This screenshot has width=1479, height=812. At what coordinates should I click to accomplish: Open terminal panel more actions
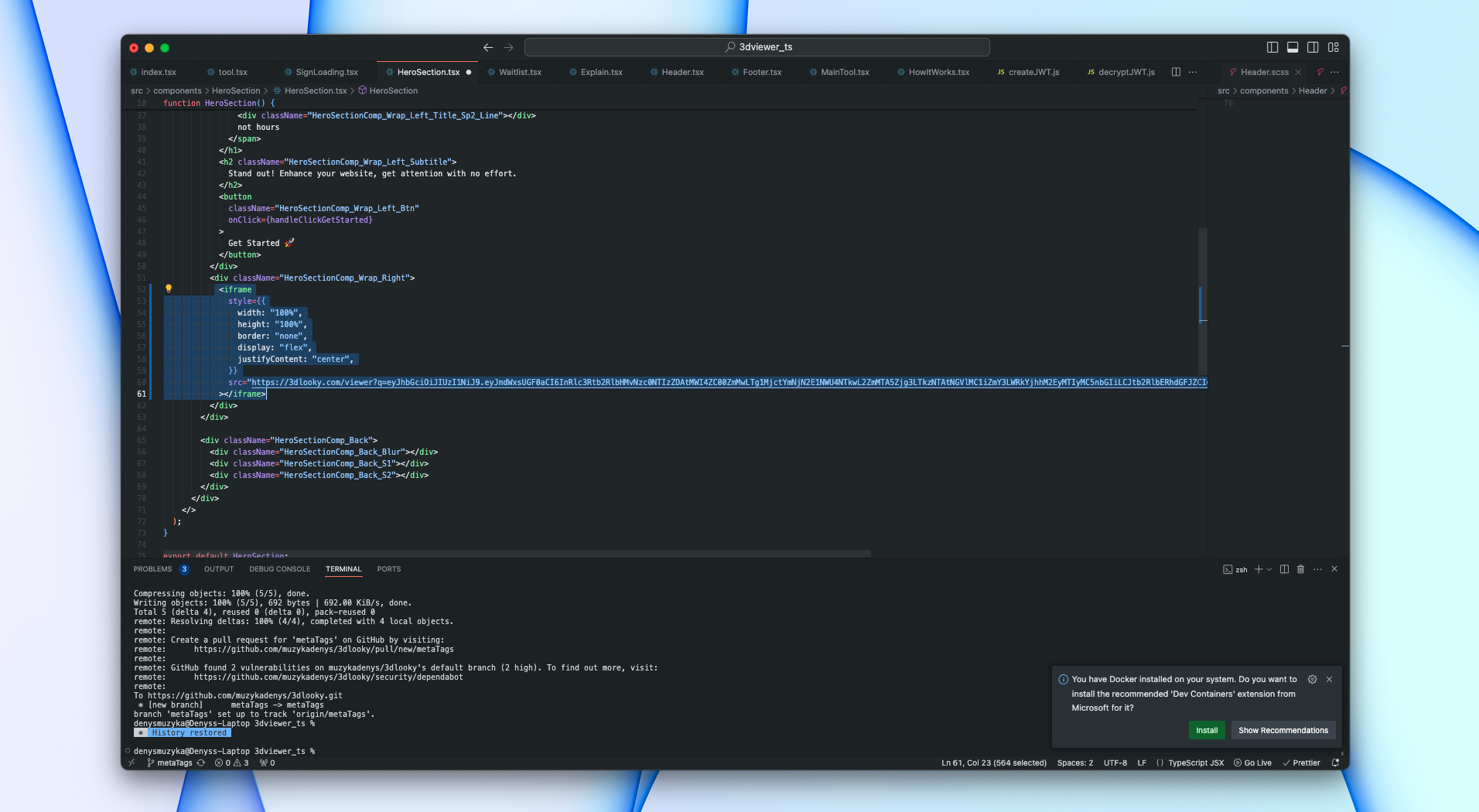point(1317,569)
